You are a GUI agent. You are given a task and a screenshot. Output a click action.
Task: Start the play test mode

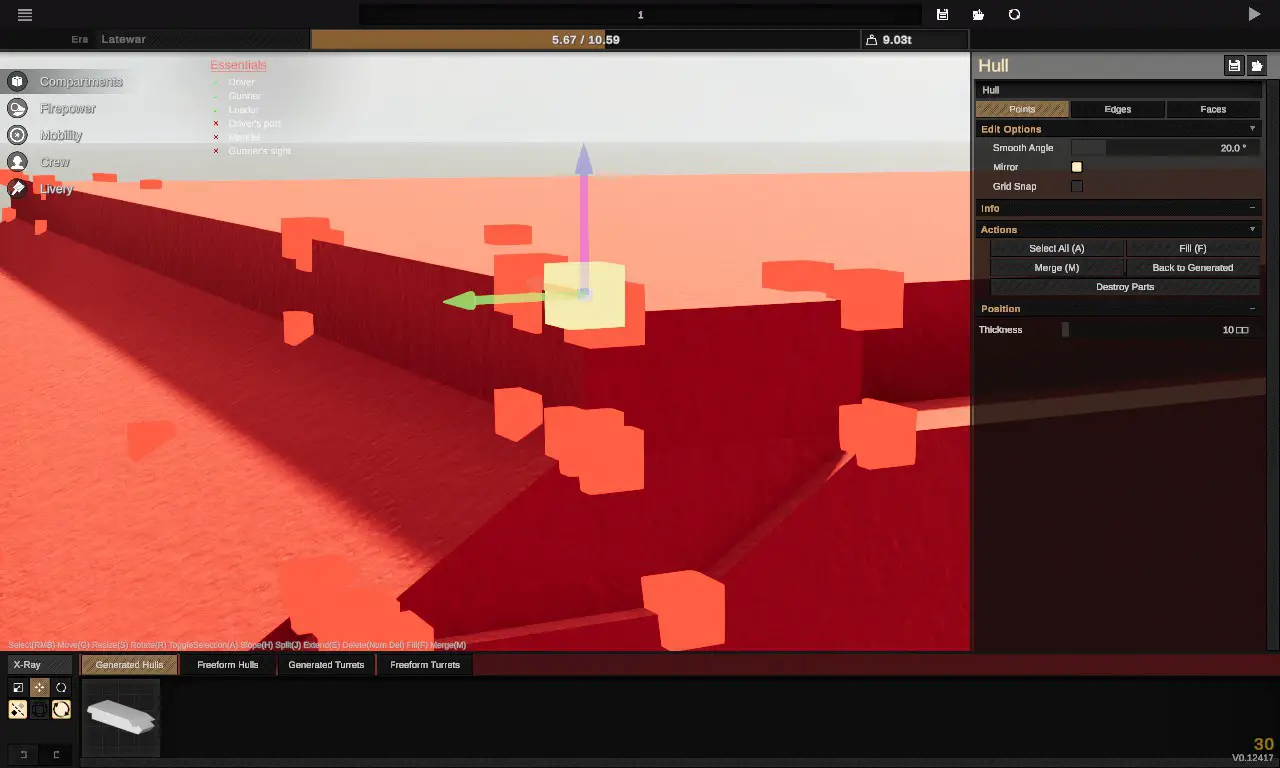point(1254,15)
